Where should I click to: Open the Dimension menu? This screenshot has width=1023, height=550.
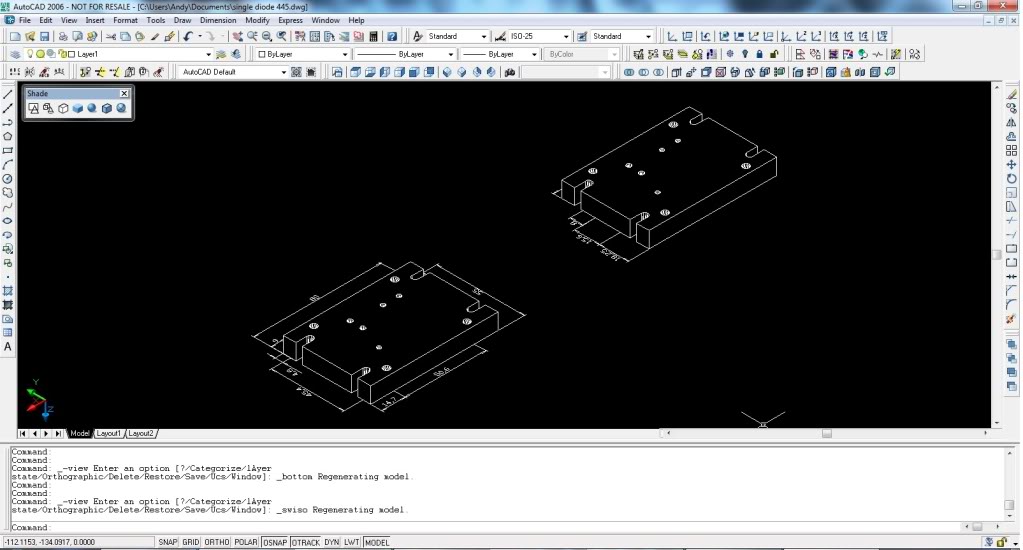point(218,20)
